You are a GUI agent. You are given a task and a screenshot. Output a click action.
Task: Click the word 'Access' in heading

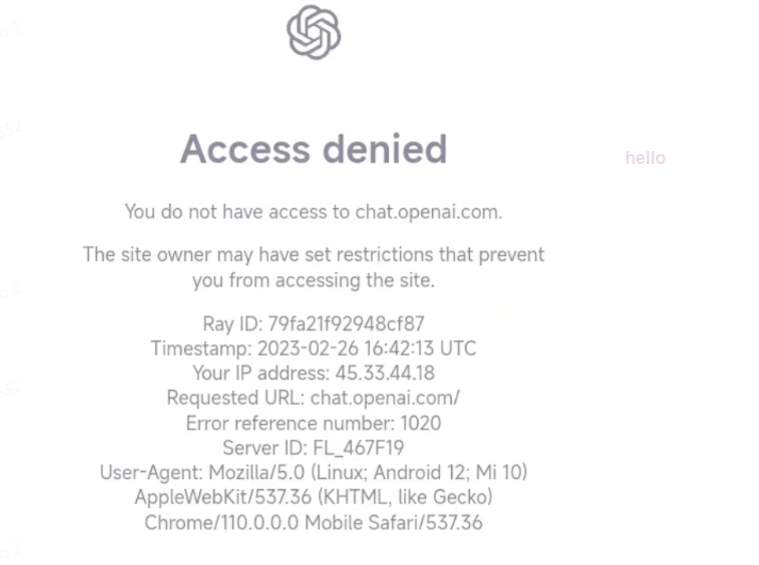245,149
